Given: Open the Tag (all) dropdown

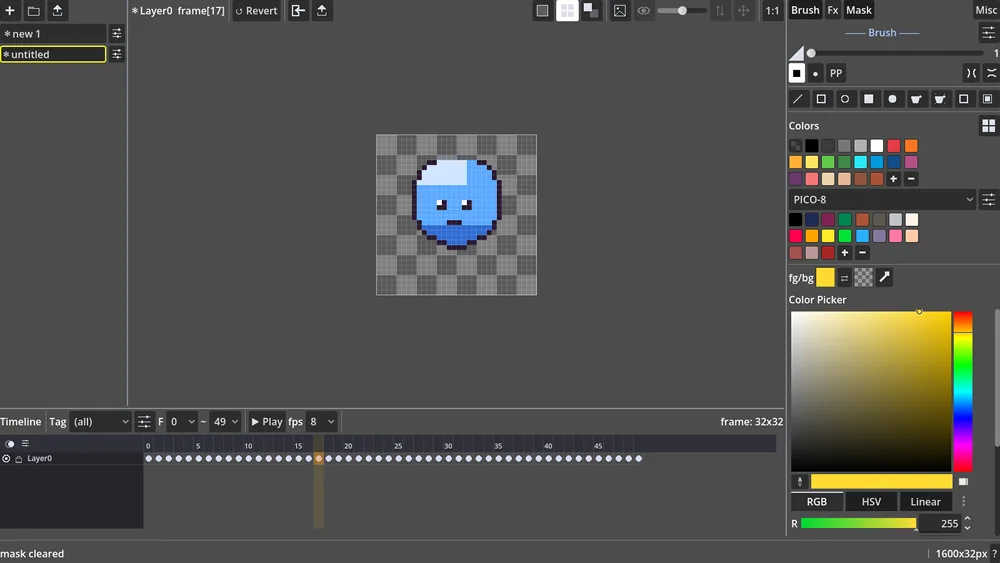Looking at the screenshot, I should (x=100, y=422).
